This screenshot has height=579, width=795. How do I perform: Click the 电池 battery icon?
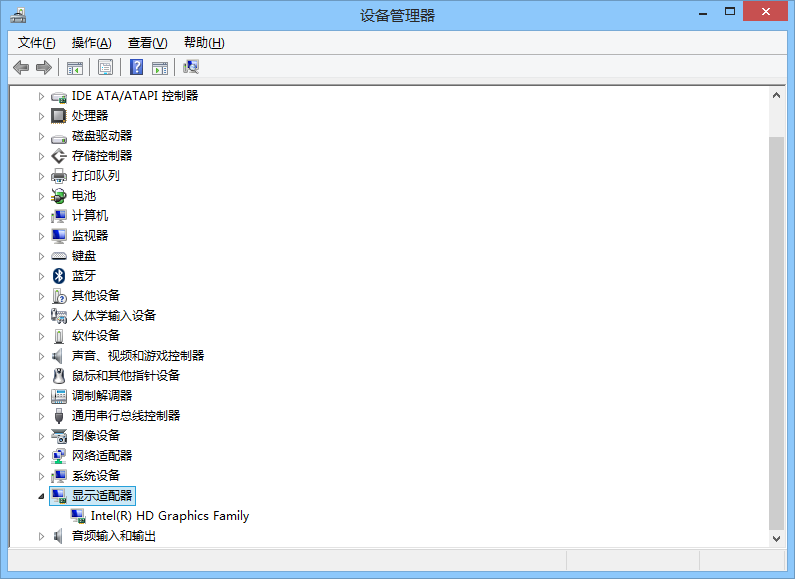click(x=59, y=196)
